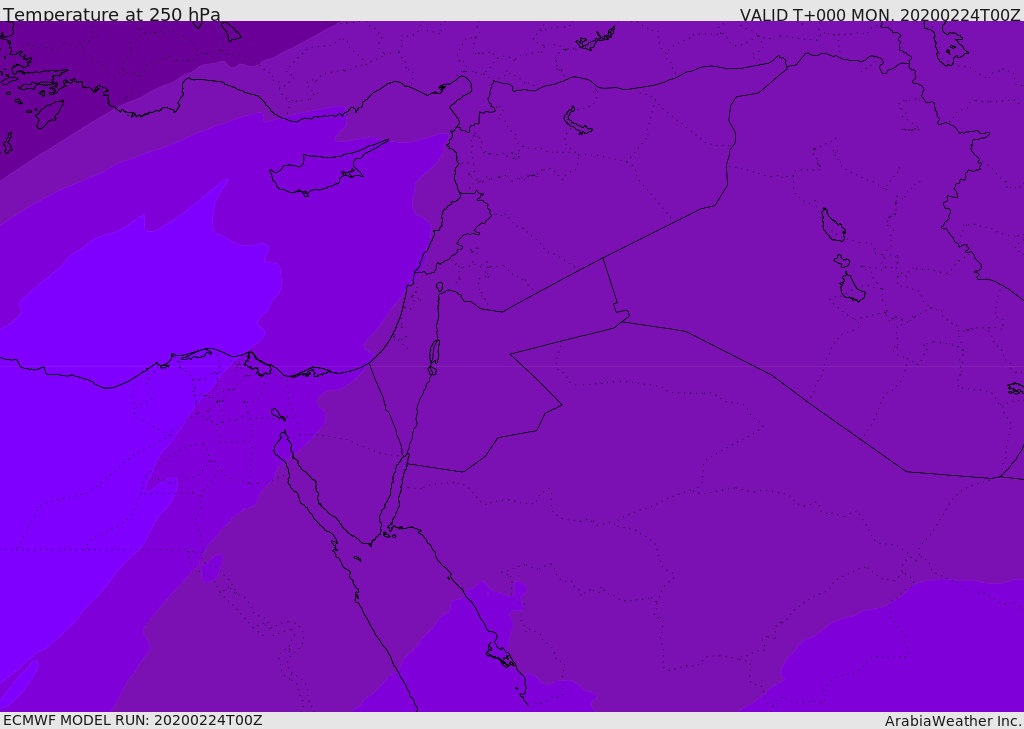1024x729 pixels.
Task: Click the VALID T+000 timestamp text
Action: pos(880,15)
